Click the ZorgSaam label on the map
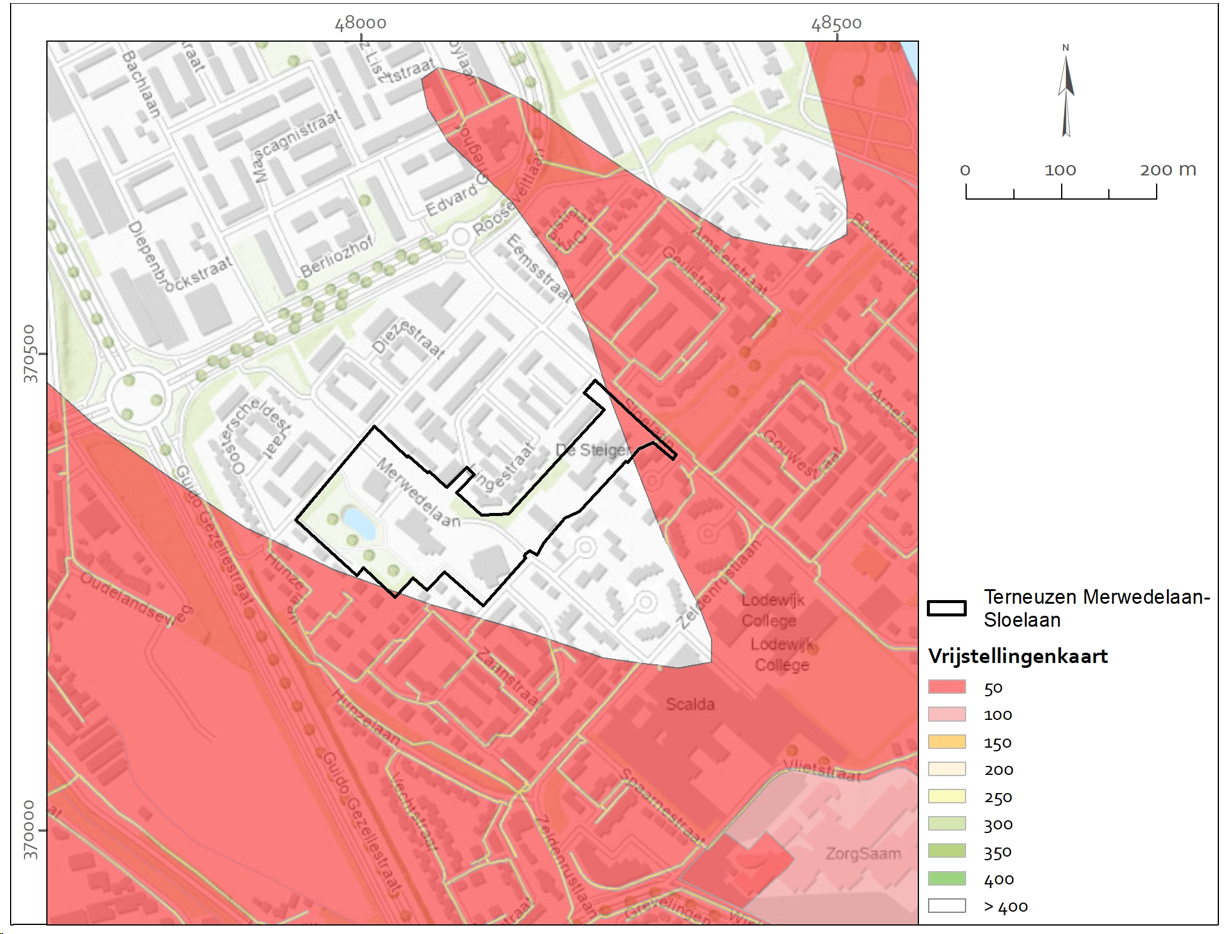1225x934 pixels. point(863,854)
